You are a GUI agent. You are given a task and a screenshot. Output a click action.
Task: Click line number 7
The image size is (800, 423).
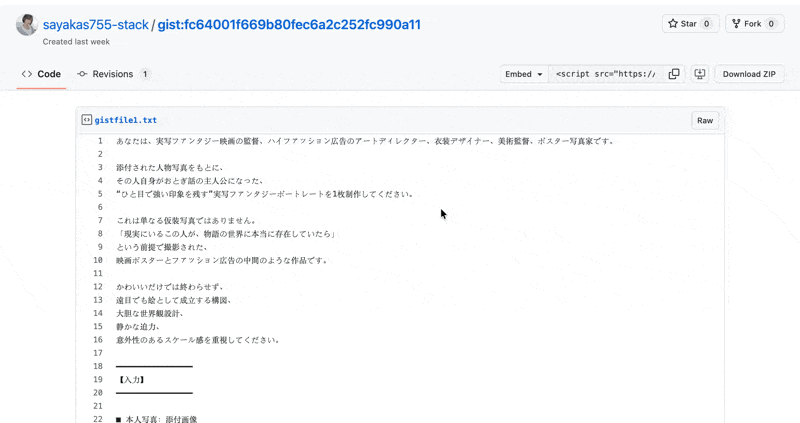100,220
